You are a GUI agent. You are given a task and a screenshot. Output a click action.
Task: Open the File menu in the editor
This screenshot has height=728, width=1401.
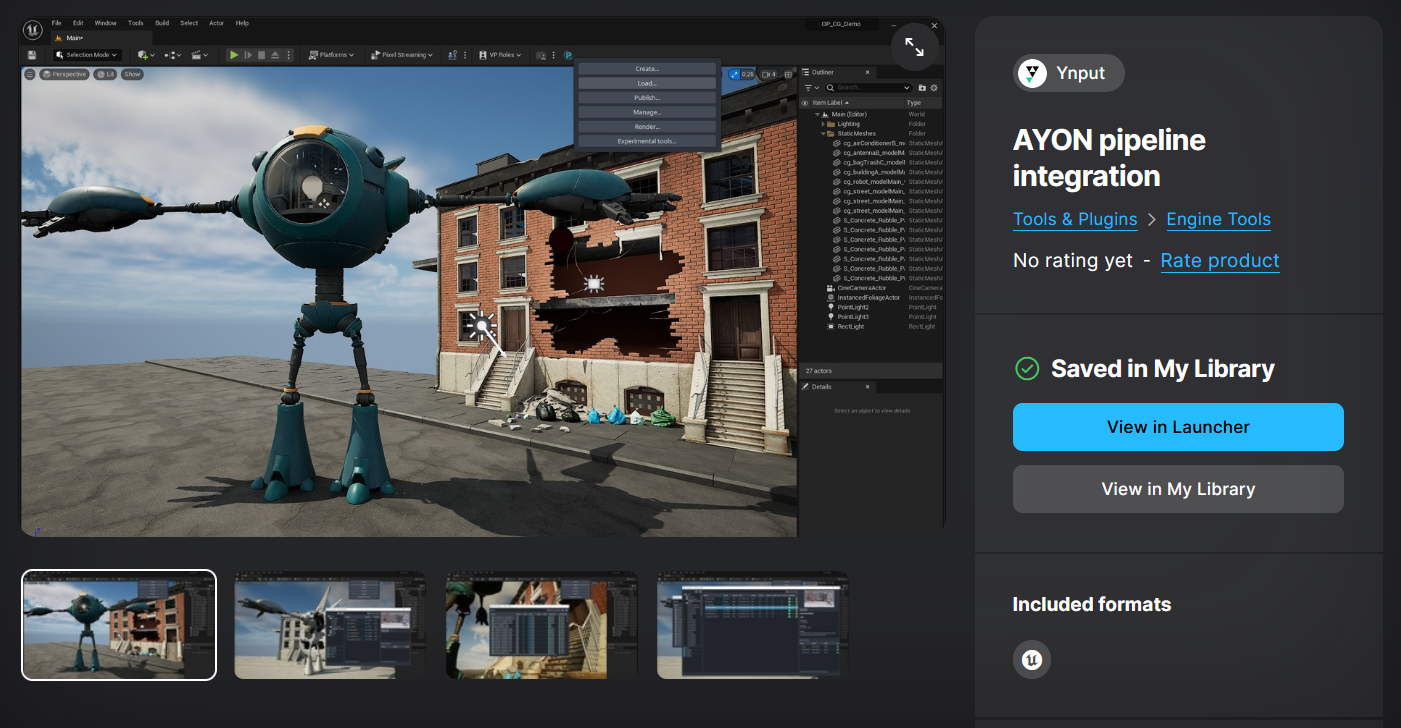pos(56,23)
